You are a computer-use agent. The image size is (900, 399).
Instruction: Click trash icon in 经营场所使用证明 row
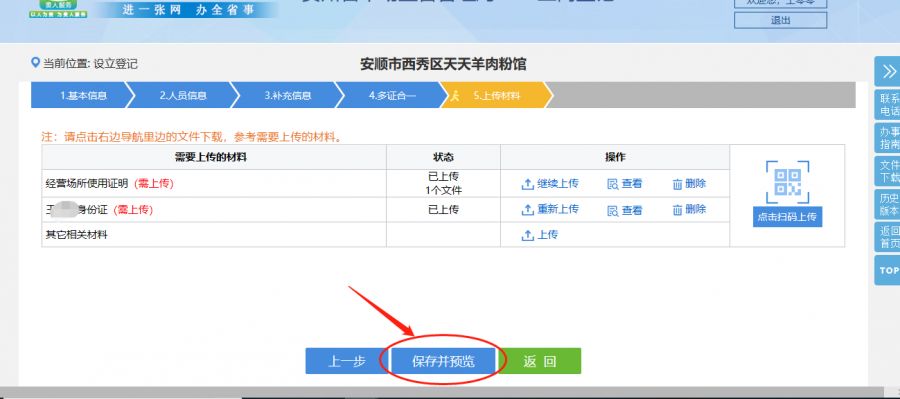tap(677, 184)
